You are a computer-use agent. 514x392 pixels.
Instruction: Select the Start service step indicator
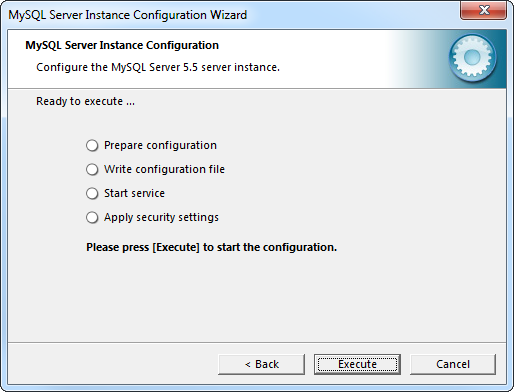click(92, 193)
